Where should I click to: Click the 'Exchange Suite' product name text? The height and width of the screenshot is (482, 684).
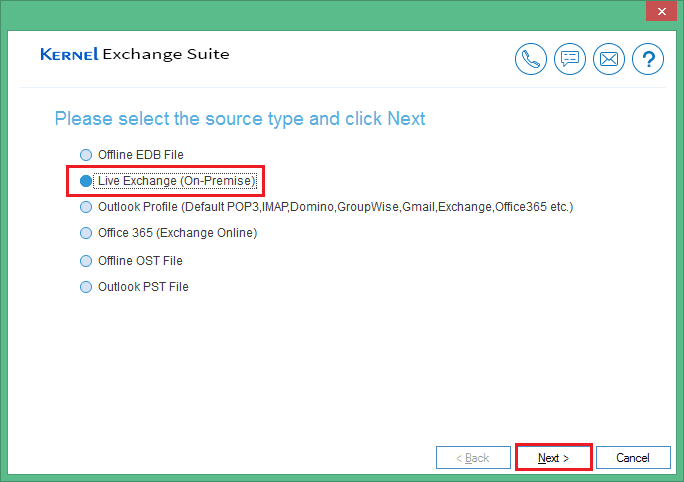166,54
